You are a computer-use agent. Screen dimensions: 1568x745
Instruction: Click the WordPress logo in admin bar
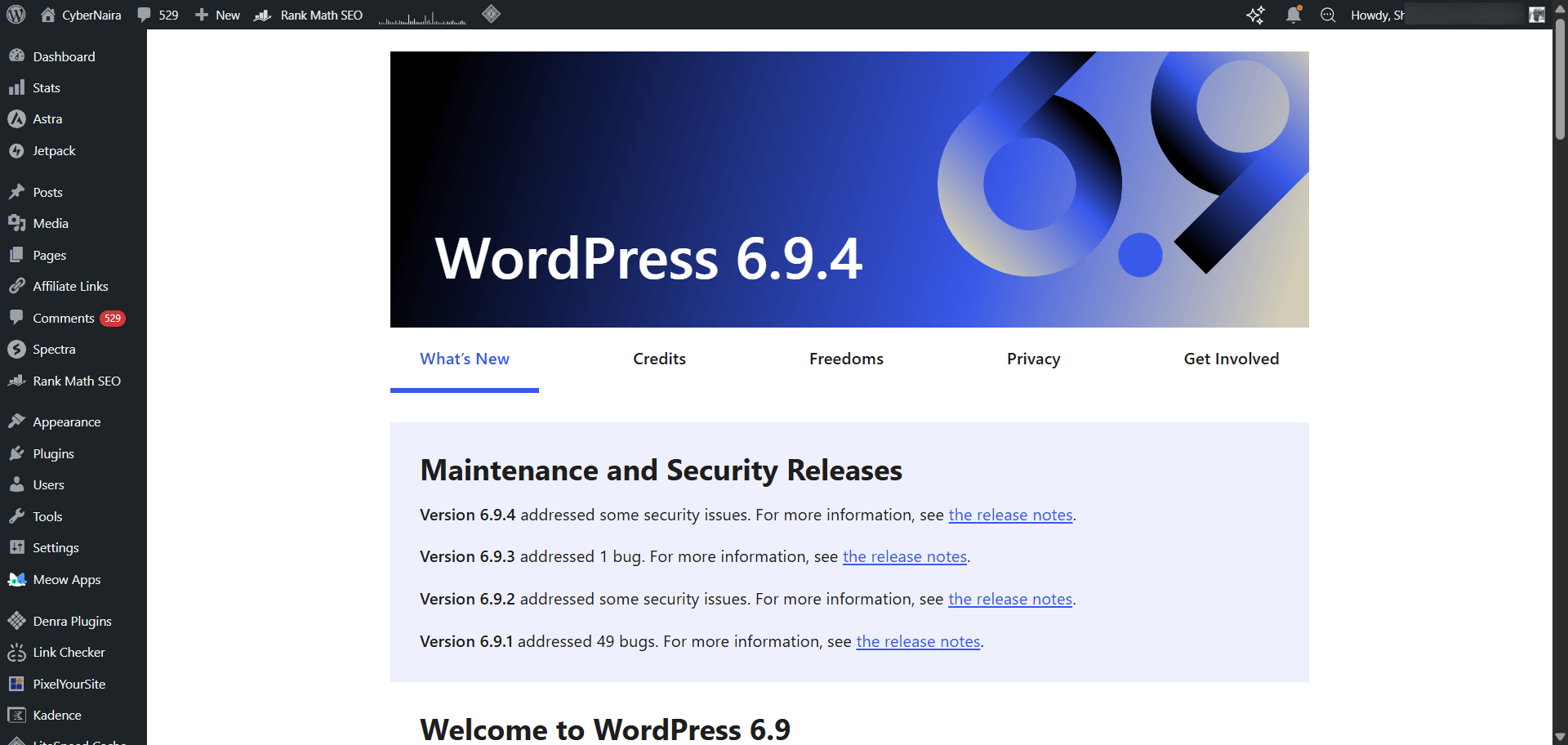tap(16, 15)
